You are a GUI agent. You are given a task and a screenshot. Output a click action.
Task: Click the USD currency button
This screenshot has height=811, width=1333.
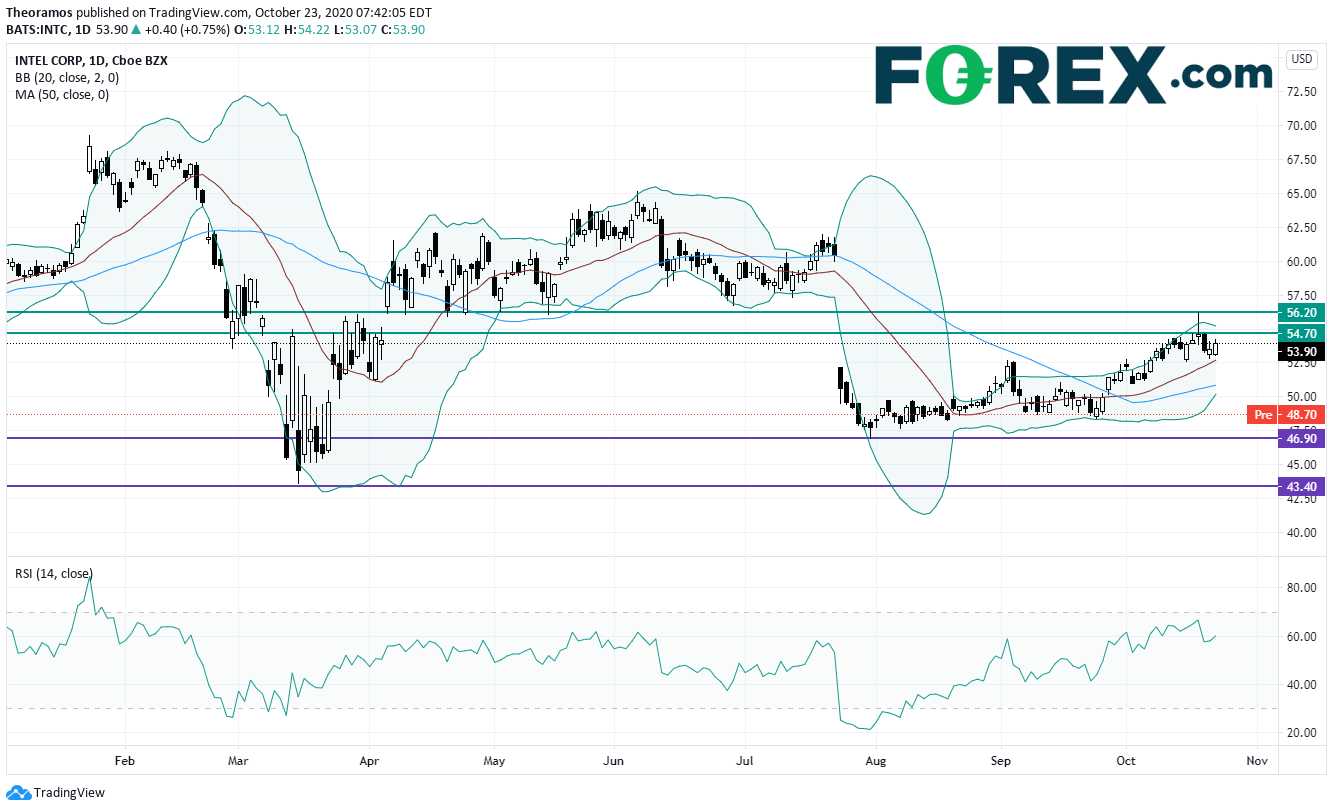pyautogui.click(x=1302, y=59)
